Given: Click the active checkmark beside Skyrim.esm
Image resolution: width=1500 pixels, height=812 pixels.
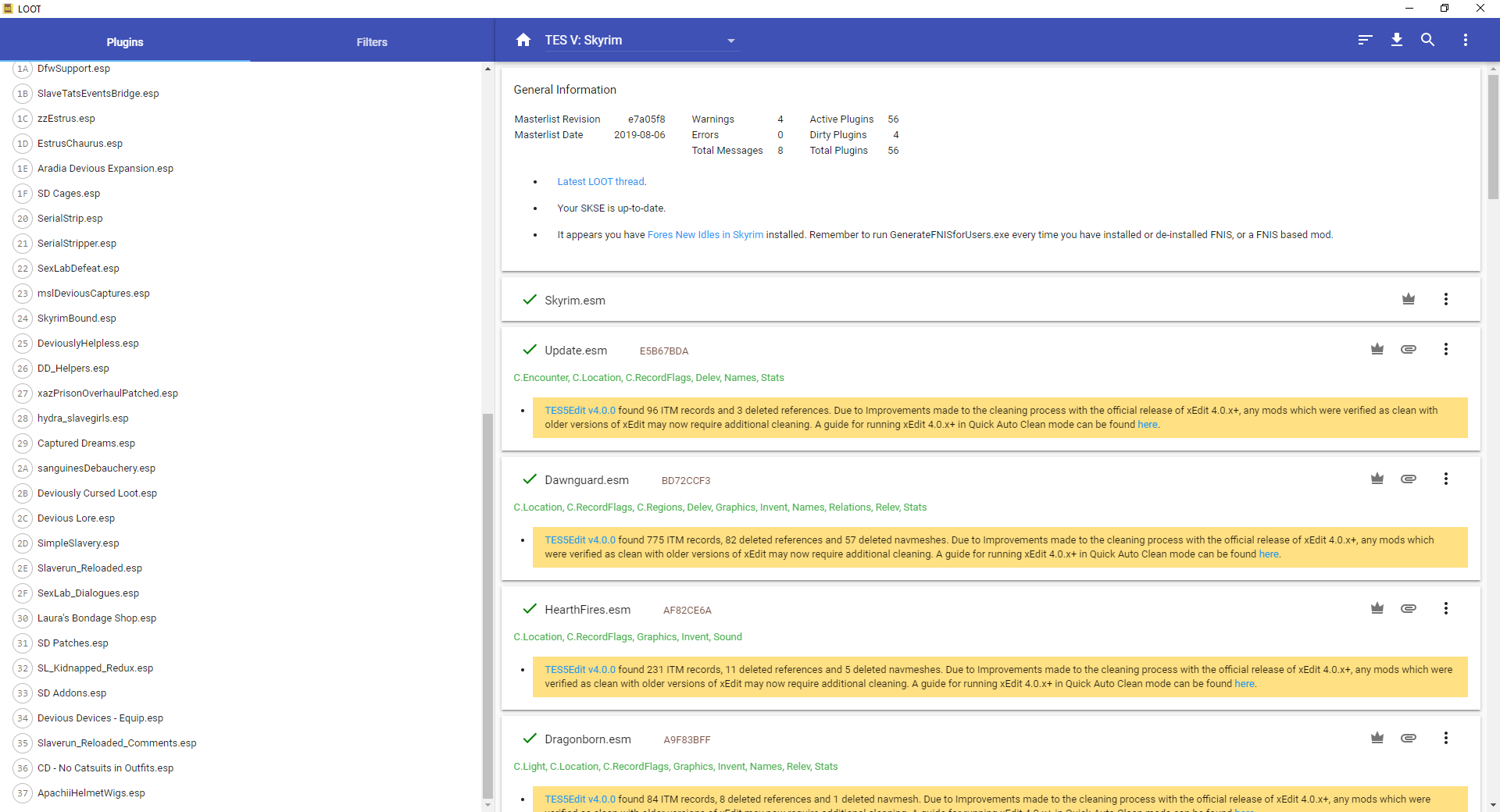Looking at the screenshot, I should tap(530, 299).
